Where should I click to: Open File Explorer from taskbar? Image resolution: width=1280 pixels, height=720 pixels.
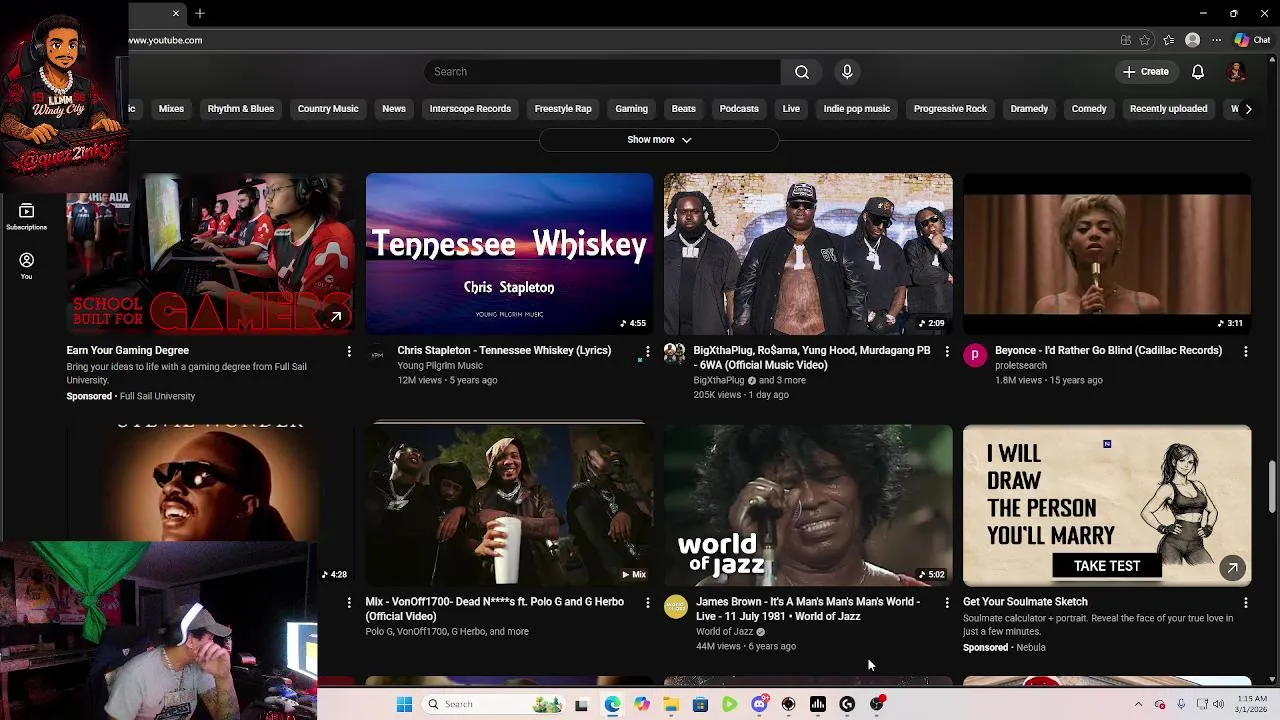(x=671, y=705)
